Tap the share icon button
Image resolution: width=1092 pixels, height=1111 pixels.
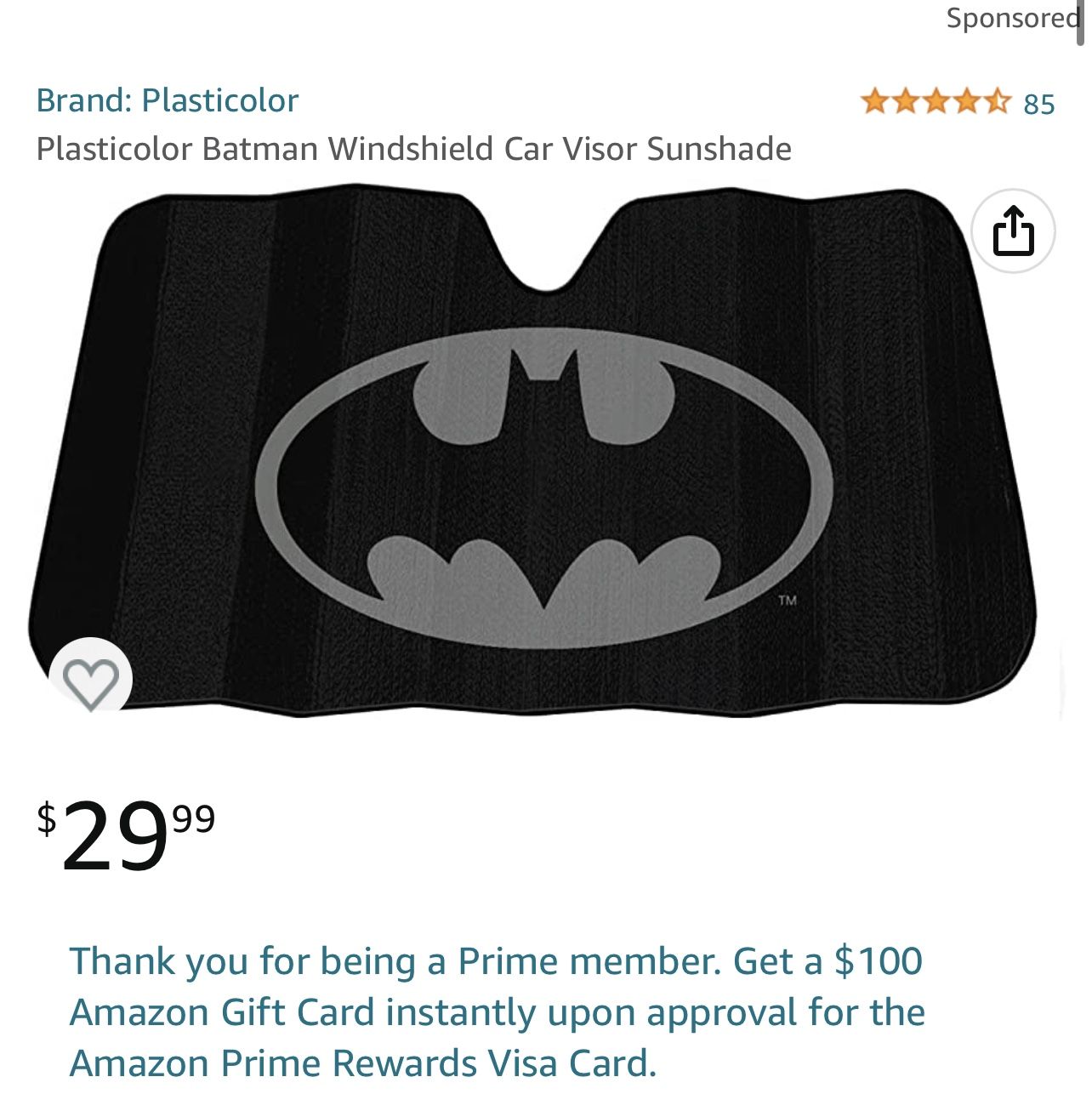coord(1013,231)
